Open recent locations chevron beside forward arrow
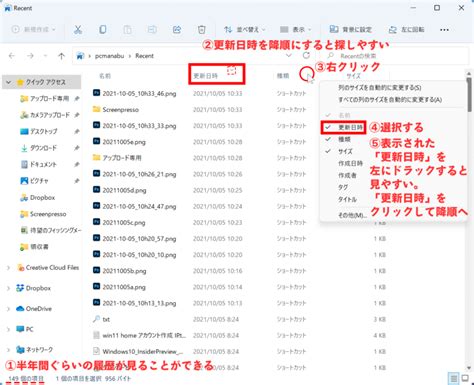This screenshot has width=474, height=385. (45, 56)
